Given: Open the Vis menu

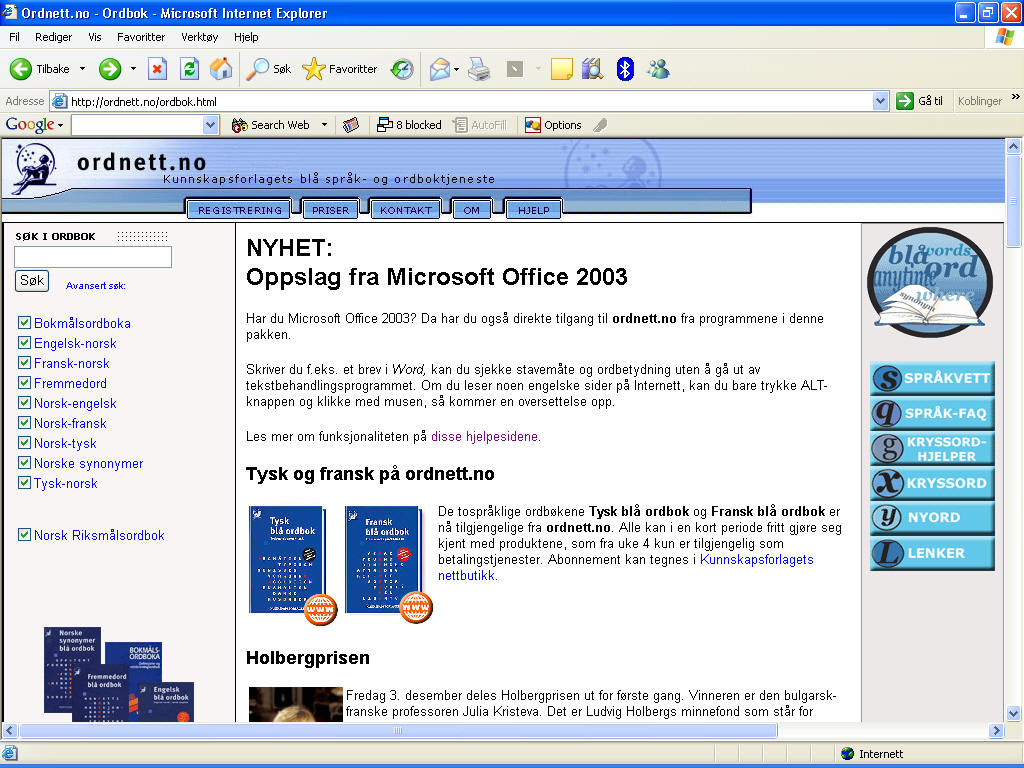Looking at the screenshot, I should (95, 37).
